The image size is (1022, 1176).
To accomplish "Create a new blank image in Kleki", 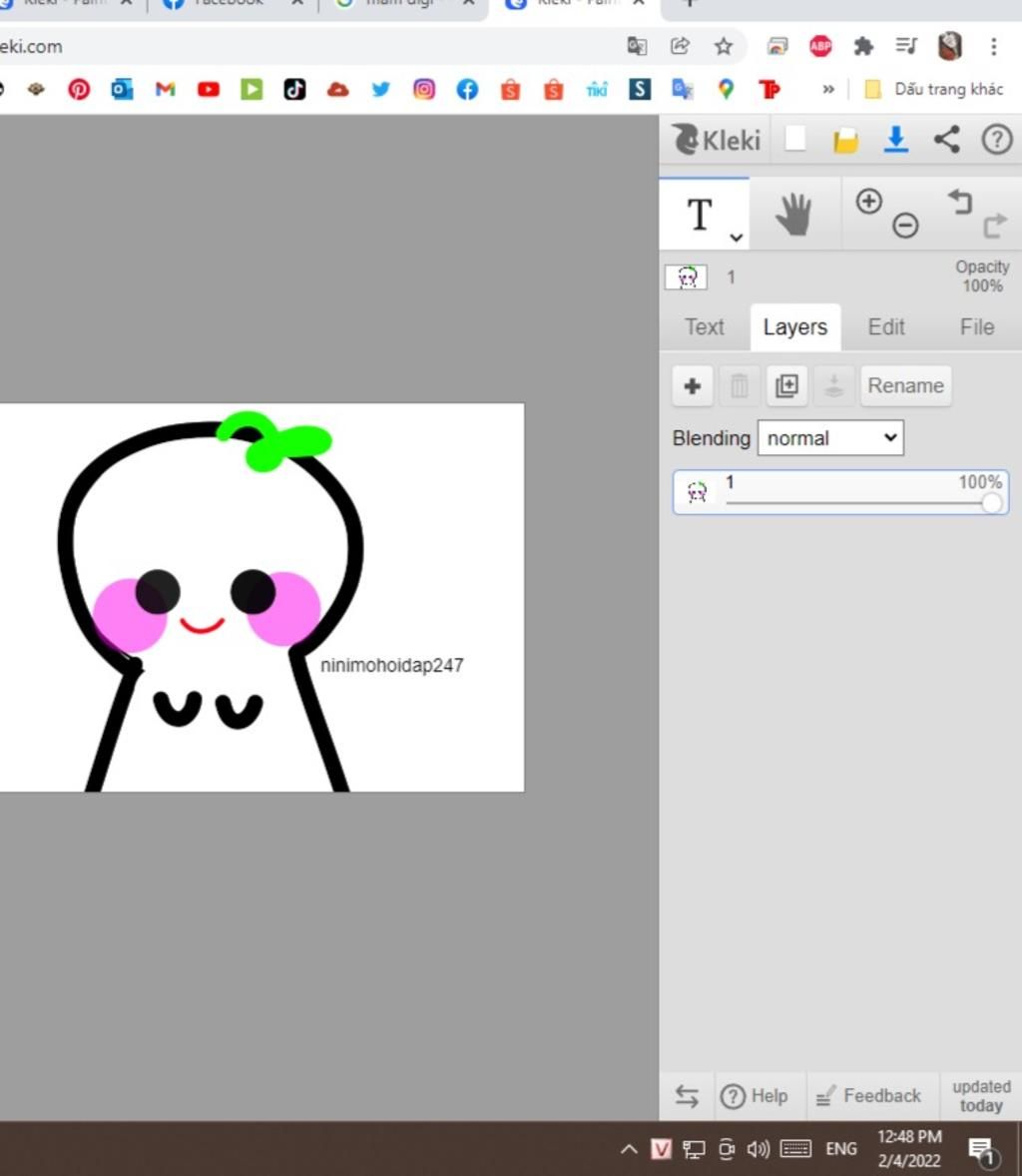I will click(x=794, y=139).
